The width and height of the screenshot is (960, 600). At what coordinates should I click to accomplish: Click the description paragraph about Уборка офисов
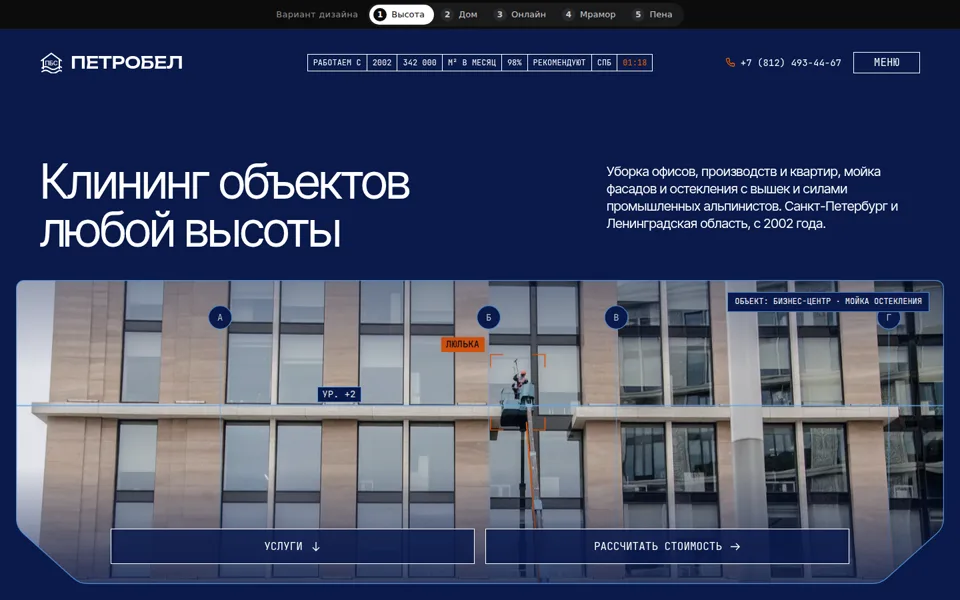[752, 197]
